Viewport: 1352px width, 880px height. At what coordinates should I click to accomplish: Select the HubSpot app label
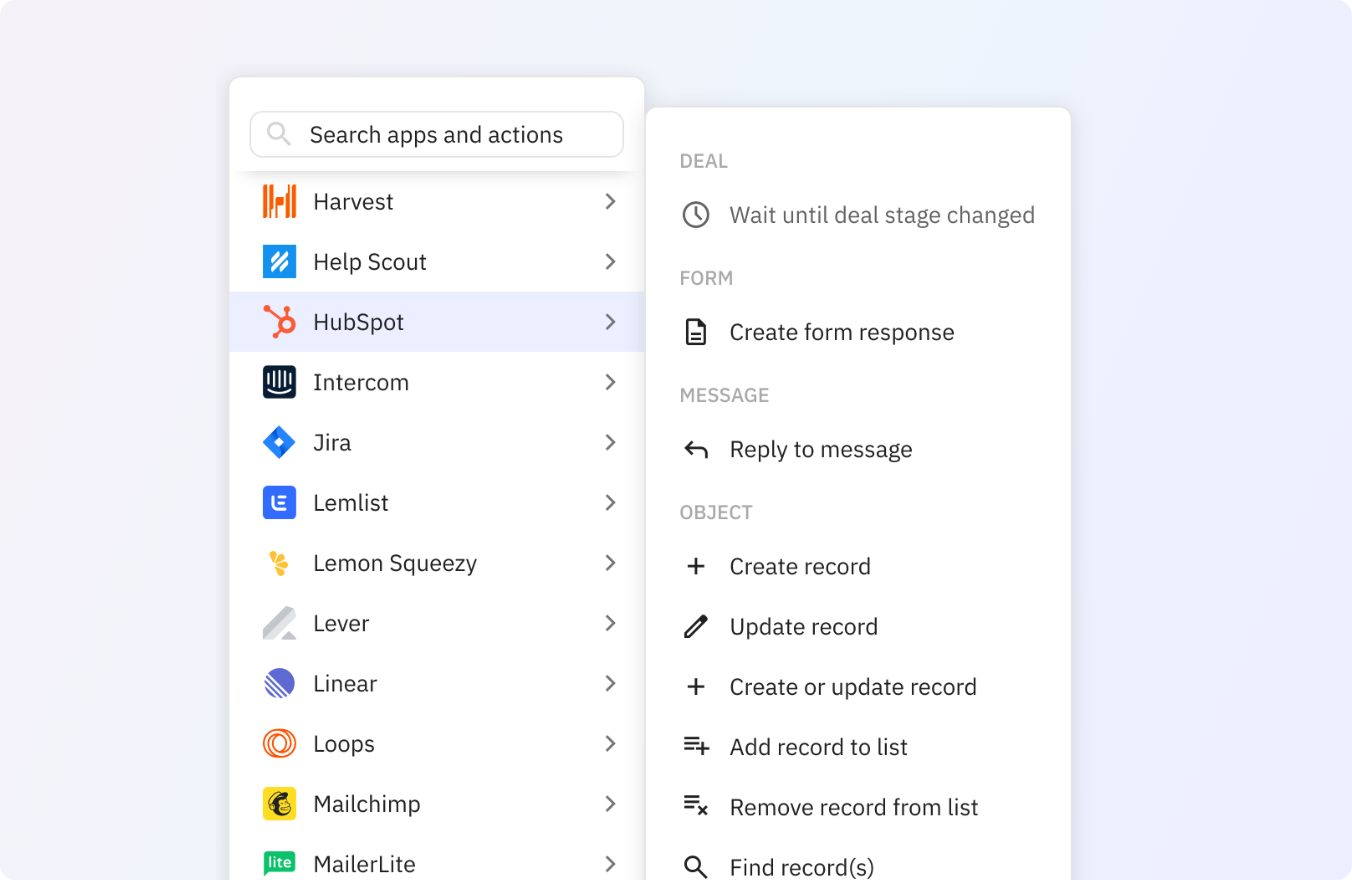tap(358, 323)
